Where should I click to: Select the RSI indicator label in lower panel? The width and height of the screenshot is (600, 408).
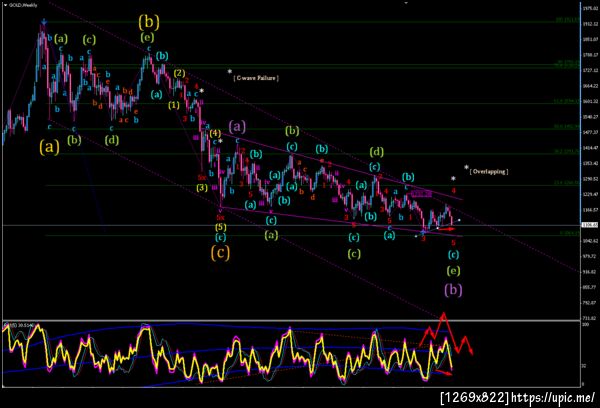pos(18,325)
